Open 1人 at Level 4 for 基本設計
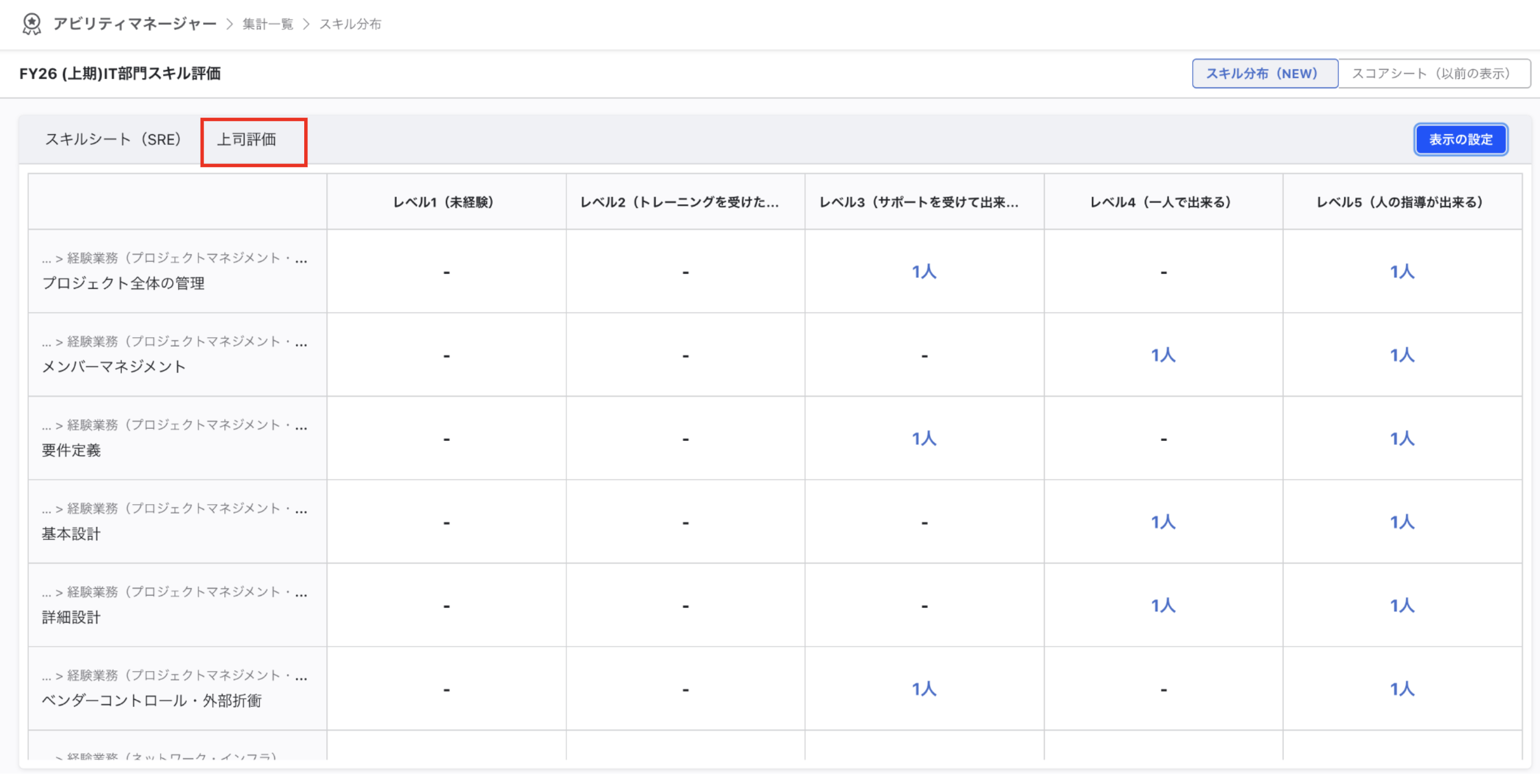This screenshot has height=784, width=1540. 1163,523
